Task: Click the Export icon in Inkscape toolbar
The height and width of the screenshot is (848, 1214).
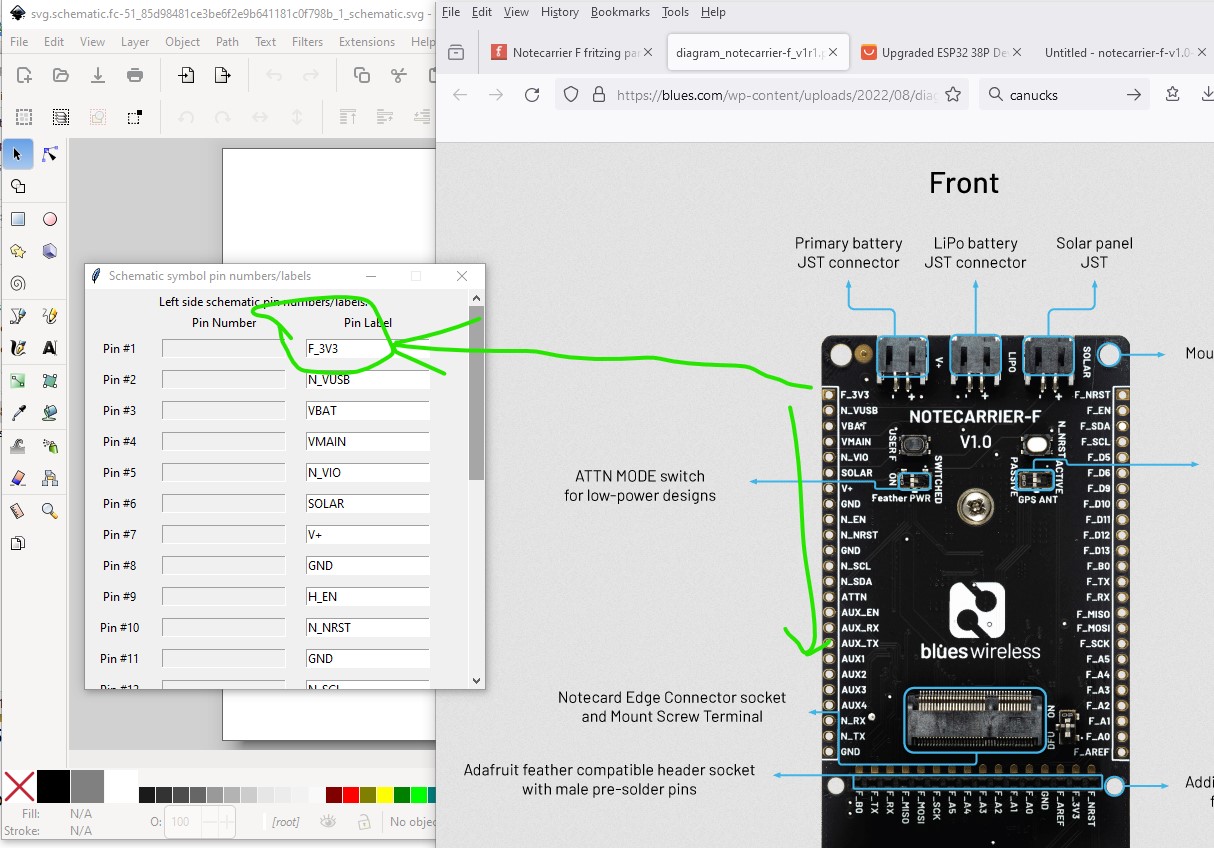Action: 224,75
